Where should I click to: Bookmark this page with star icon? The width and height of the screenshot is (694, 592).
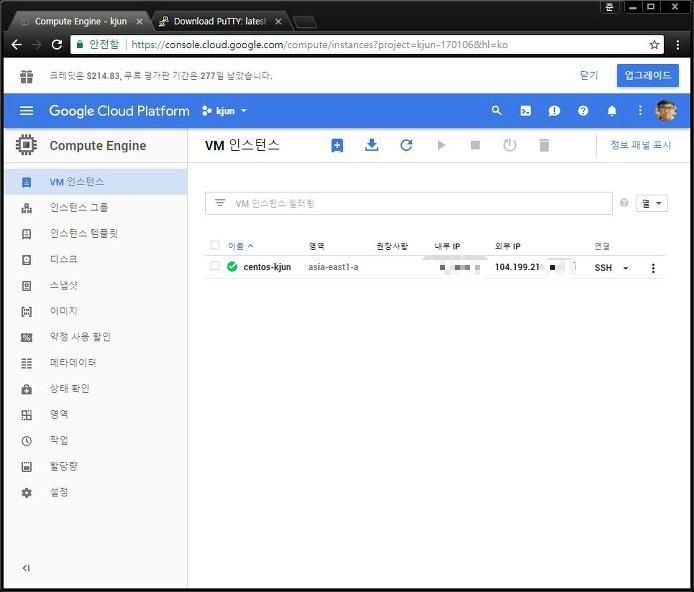(654, 45)
